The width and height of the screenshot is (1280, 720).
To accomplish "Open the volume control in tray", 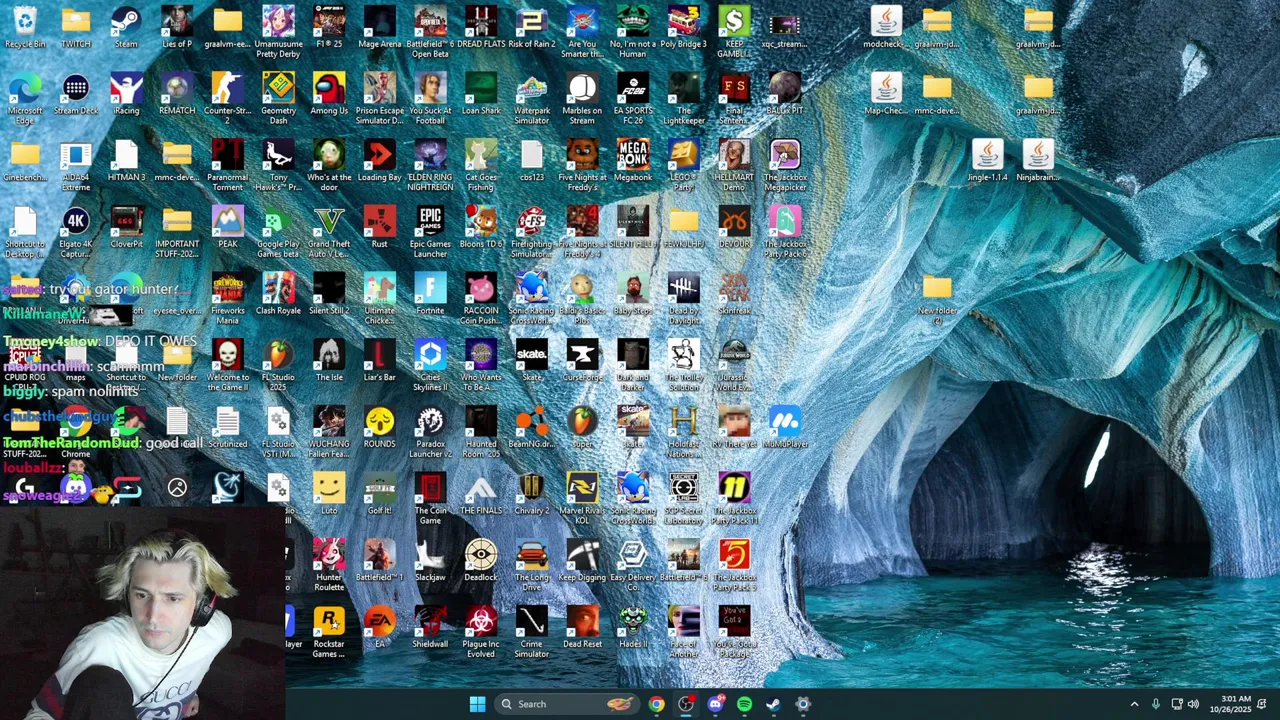I will [x=1193, y=704].
